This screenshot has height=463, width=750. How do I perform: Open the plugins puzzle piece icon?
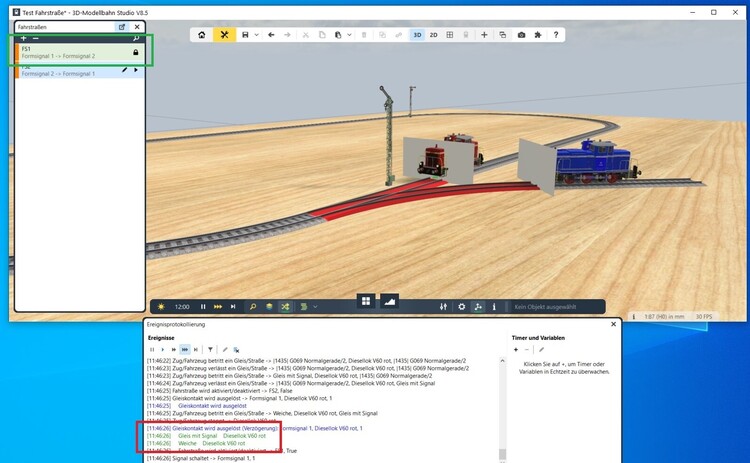click(538, 35)
